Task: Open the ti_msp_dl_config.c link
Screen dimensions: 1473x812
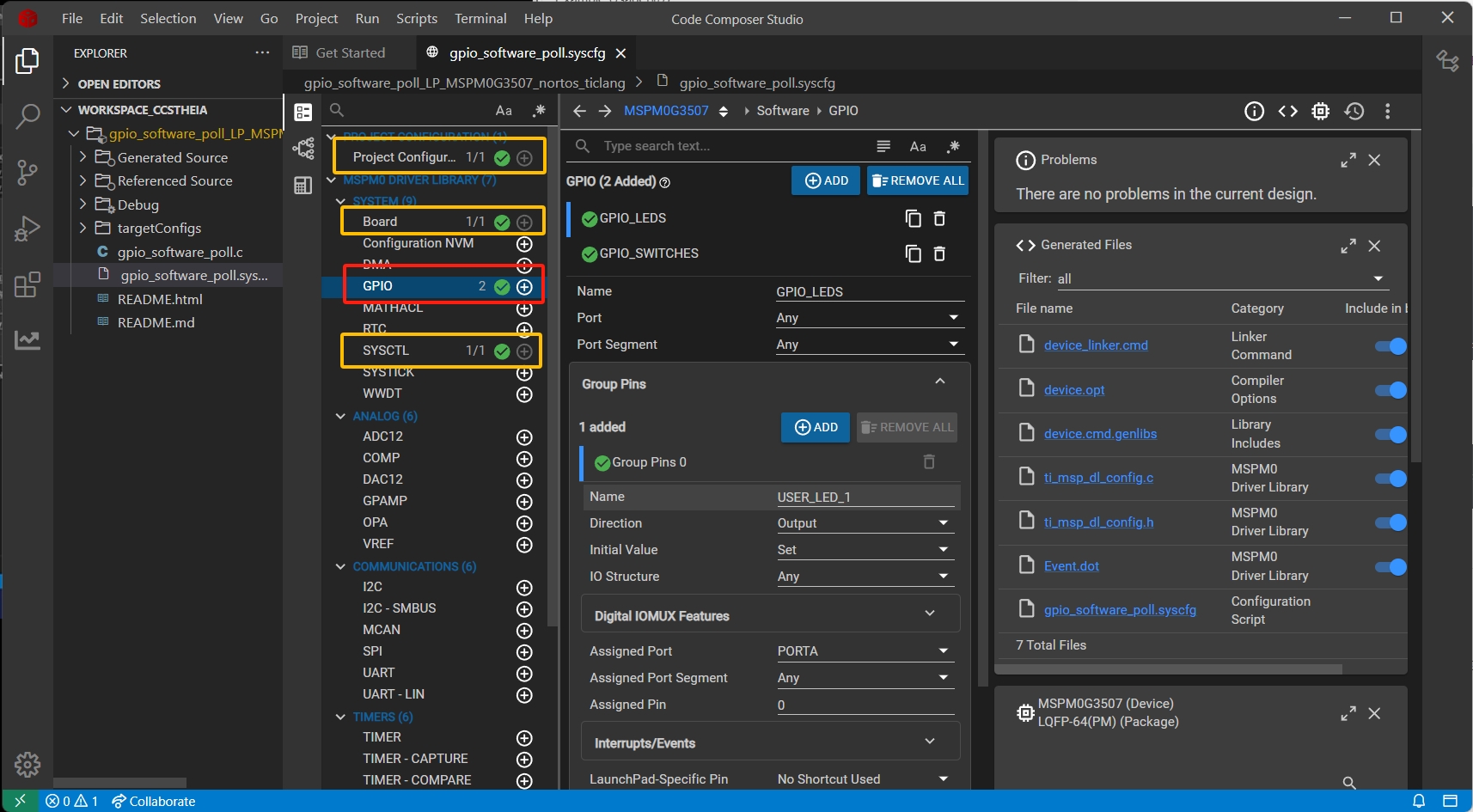Action: [1098, 478]
